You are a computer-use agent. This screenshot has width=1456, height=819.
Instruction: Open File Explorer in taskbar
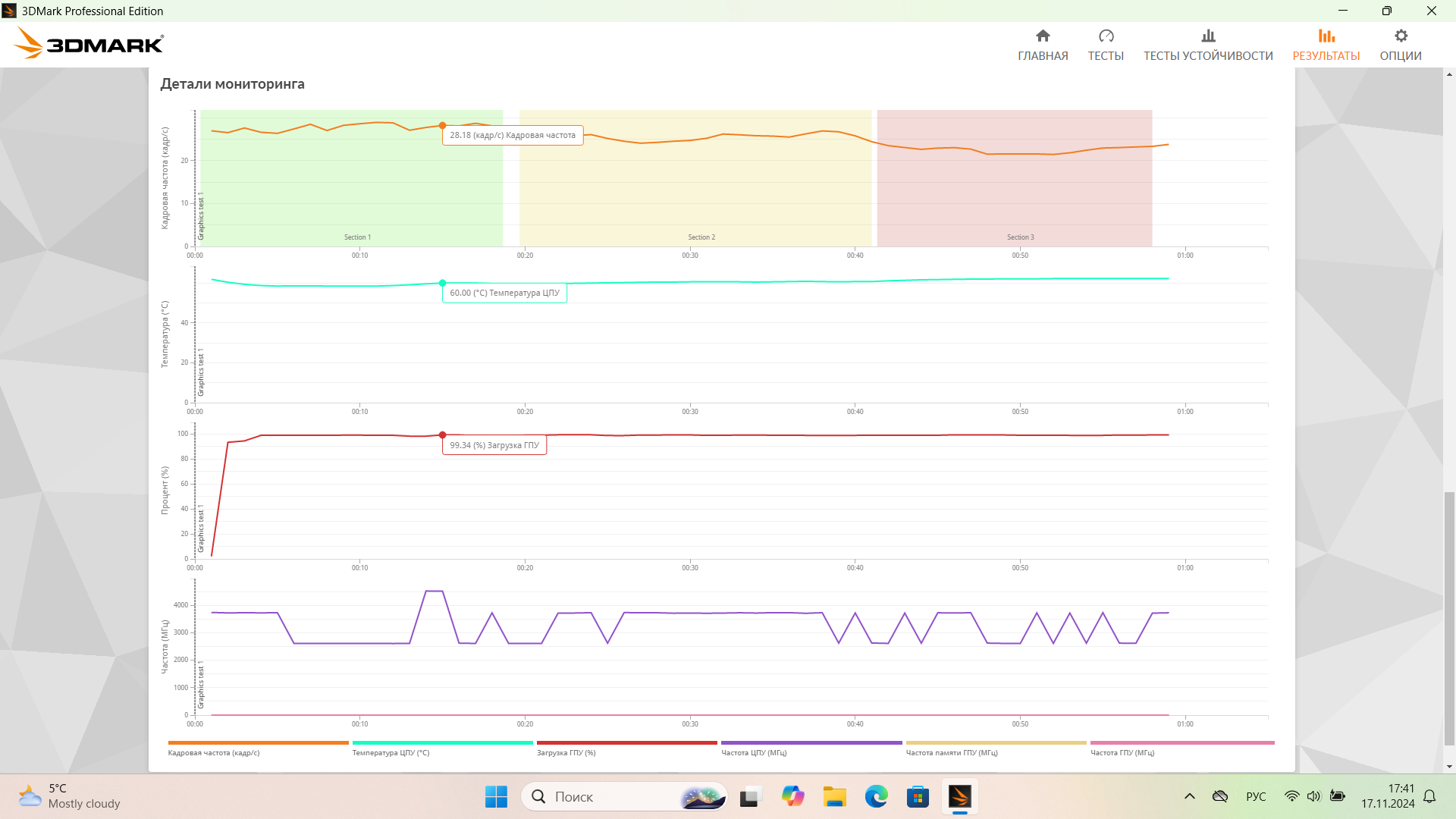(834, 796)
